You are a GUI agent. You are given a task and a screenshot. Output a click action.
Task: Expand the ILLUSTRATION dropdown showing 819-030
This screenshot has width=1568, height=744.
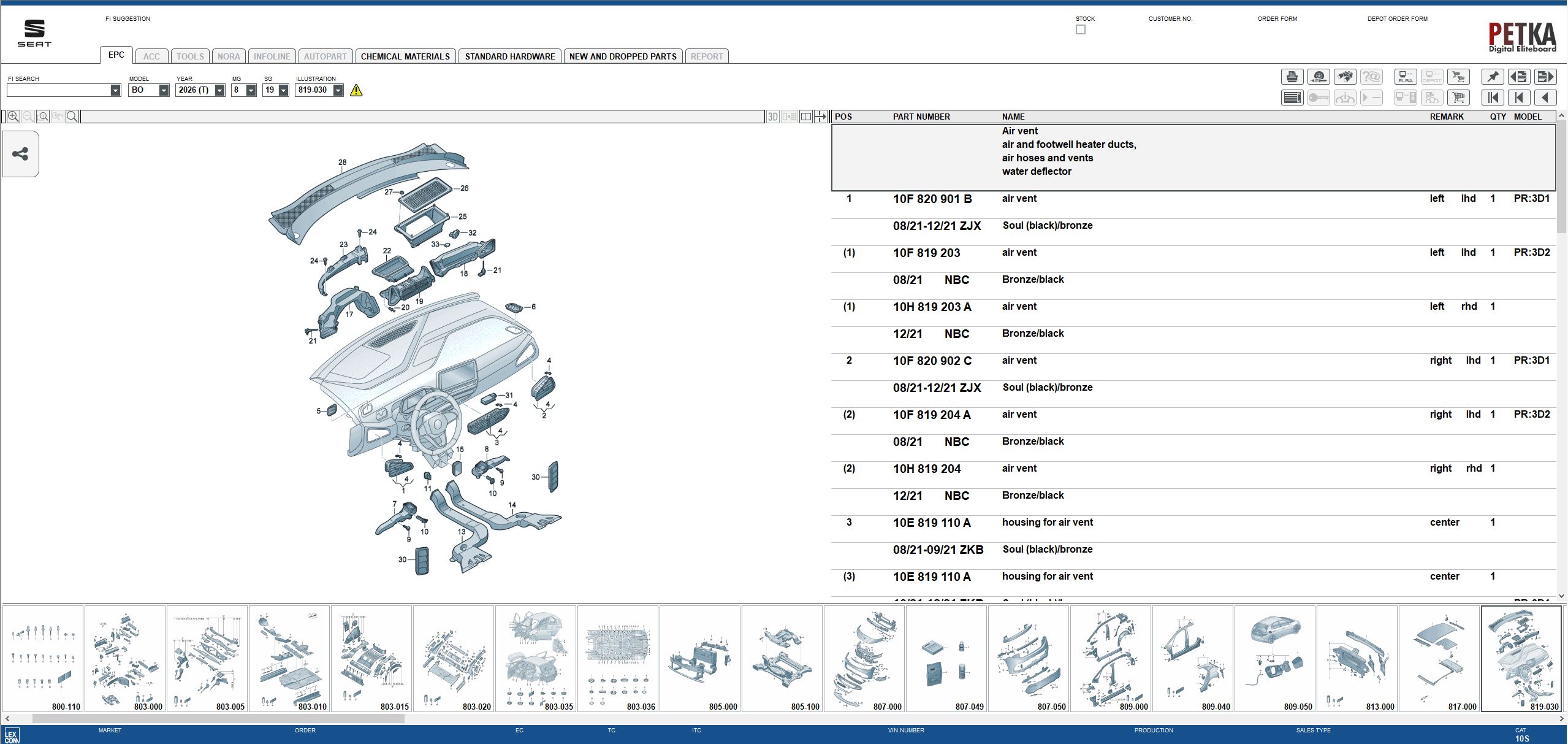coord(338,90)
